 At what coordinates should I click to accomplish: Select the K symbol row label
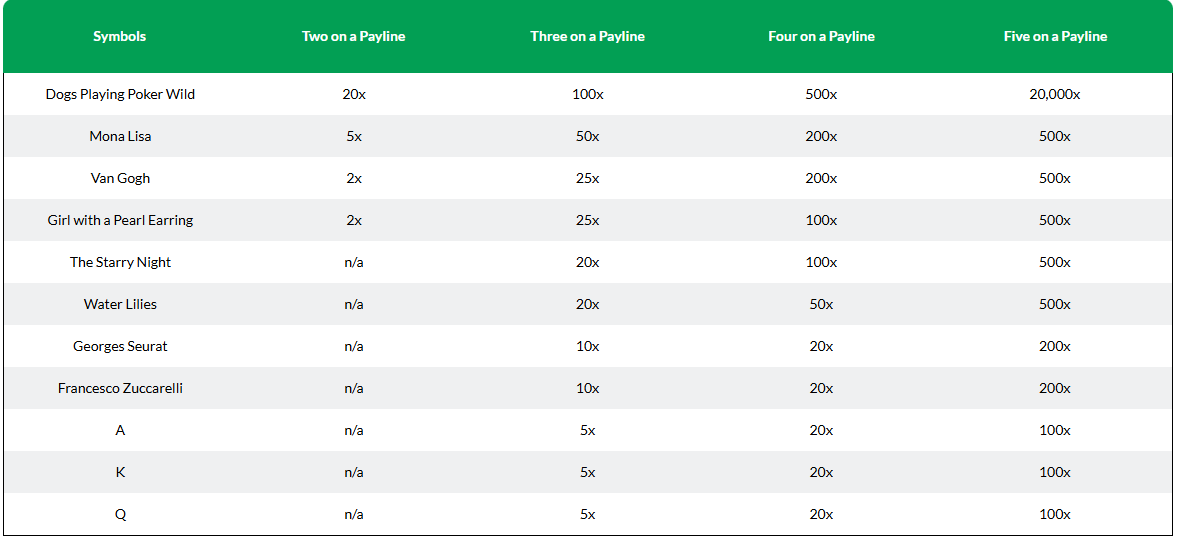[x=120, y=473]
